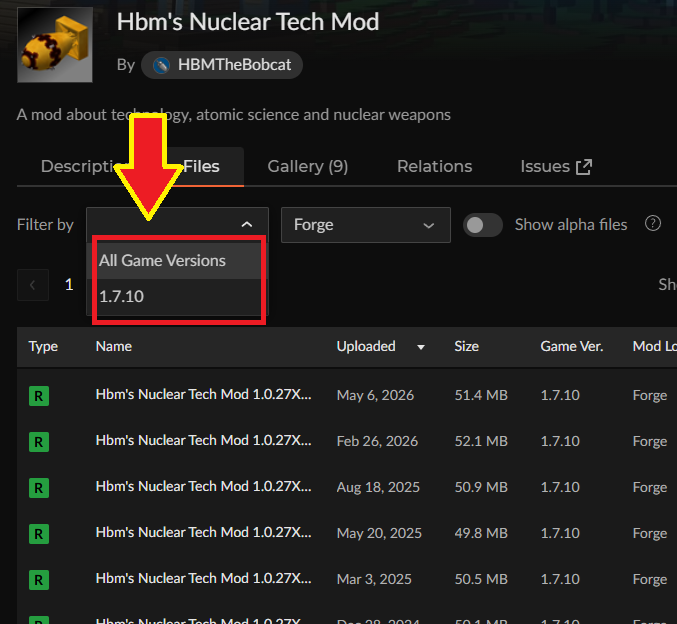Screen dimensions: 677x624
Task: Click the 51.4 MB size value
Action: (x=481, y=396)
